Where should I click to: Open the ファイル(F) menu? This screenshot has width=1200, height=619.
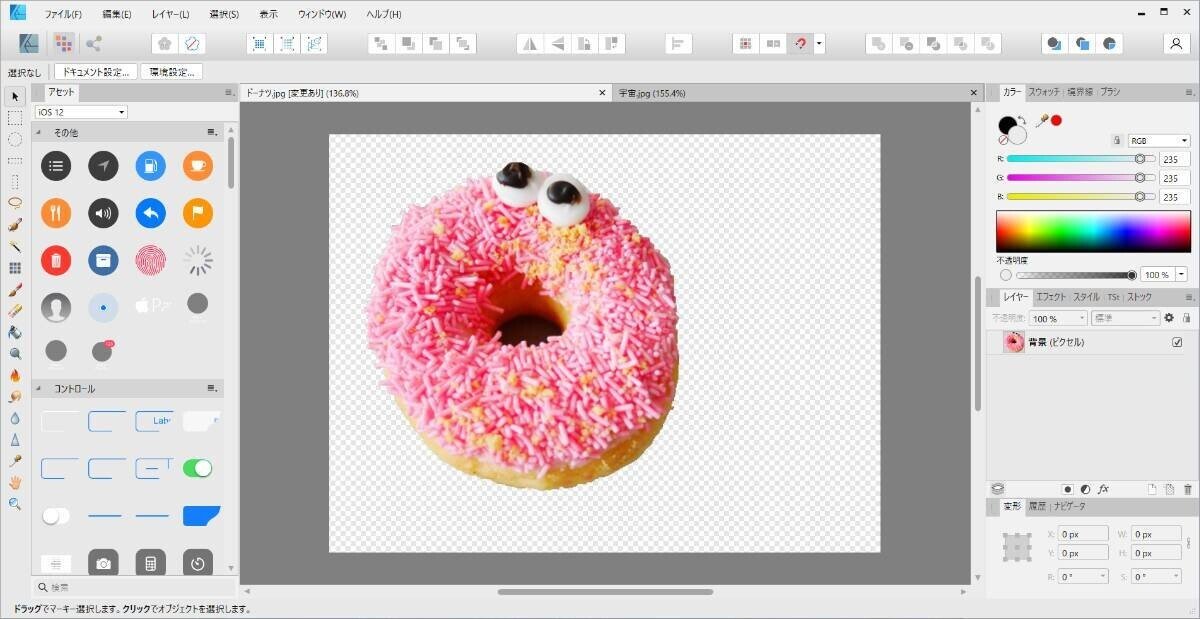tap(63, 15)
